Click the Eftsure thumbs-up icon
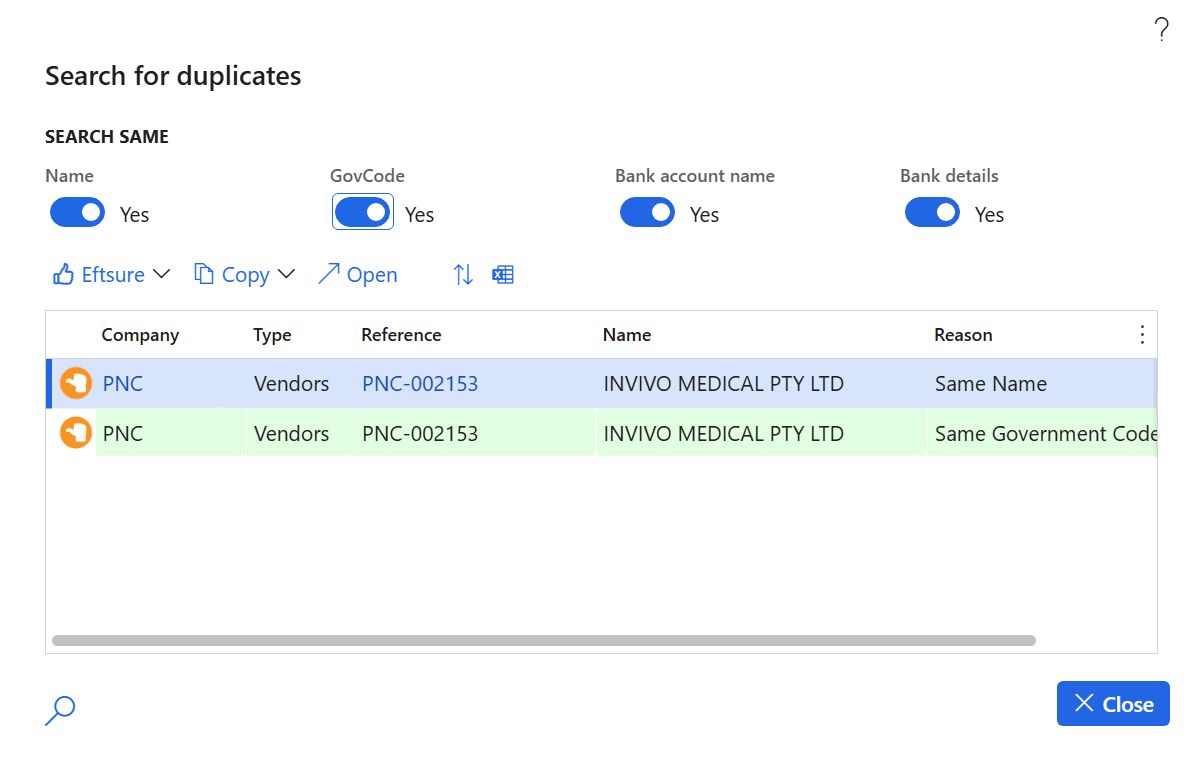Image resolution: width=1196 pixels, height=769 pixels. point(63,275)
